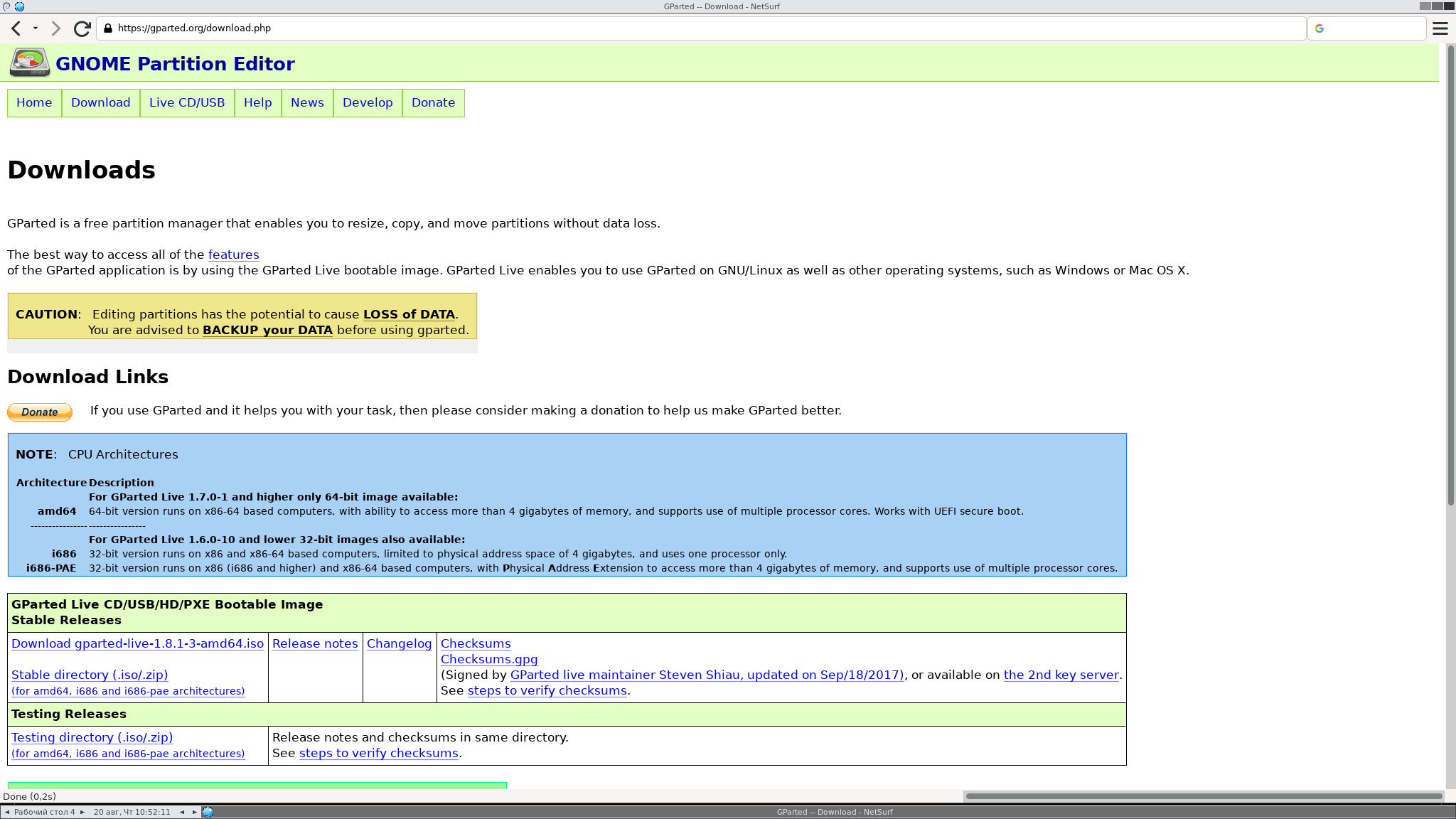
Task: Click the architectures link under Stable directory
Action: point(128,691)
